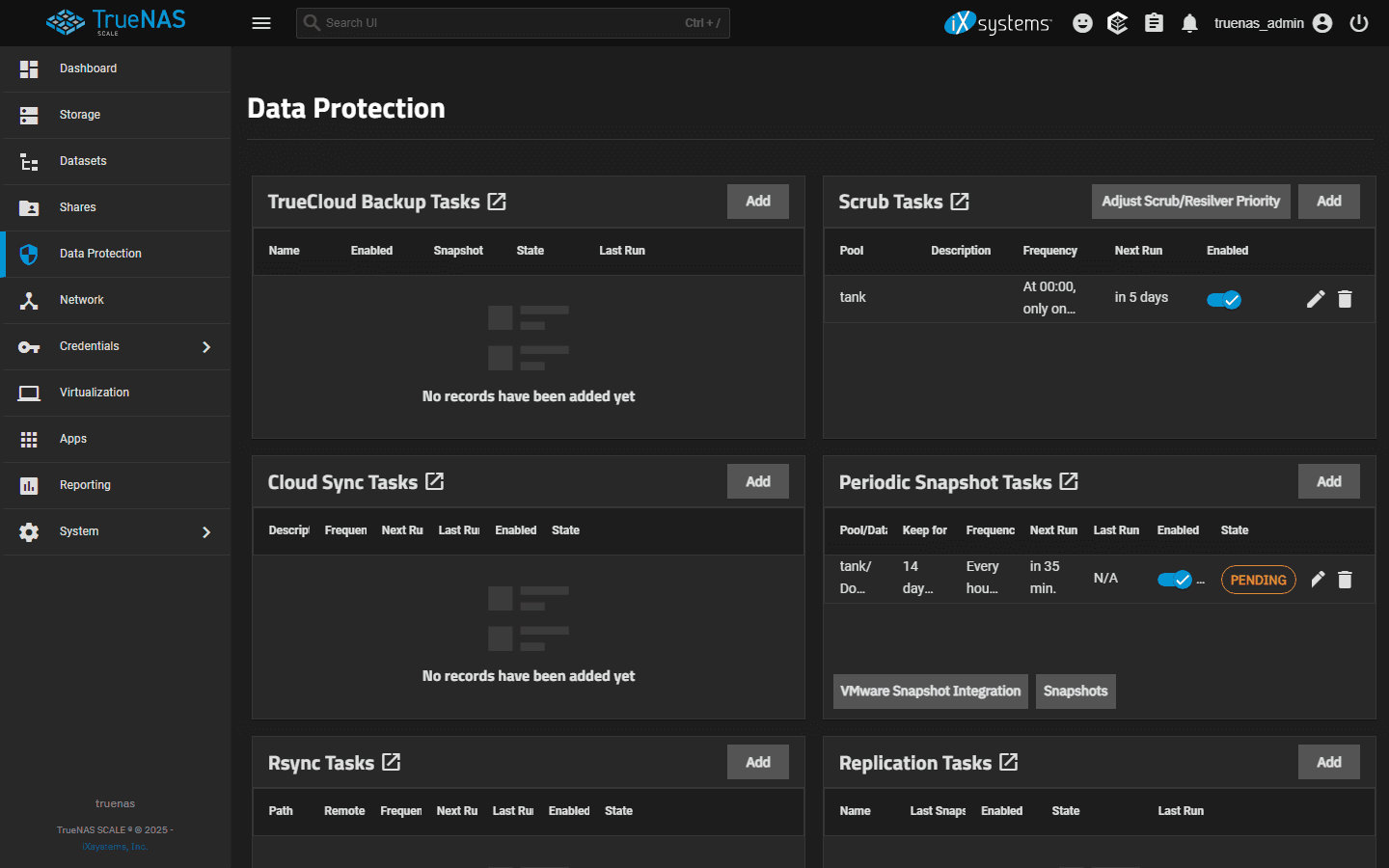Select Shares in the sidebar
The height and width of the screenshot is (868, 1389).
[116, 207]
